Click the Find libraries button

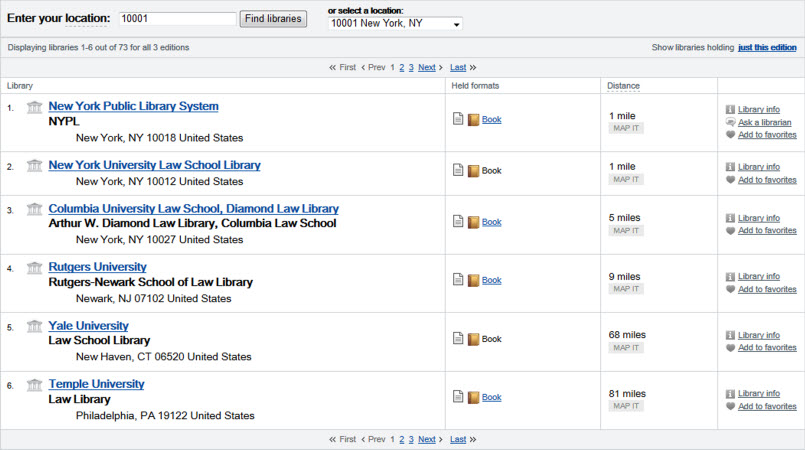point(273,18)
